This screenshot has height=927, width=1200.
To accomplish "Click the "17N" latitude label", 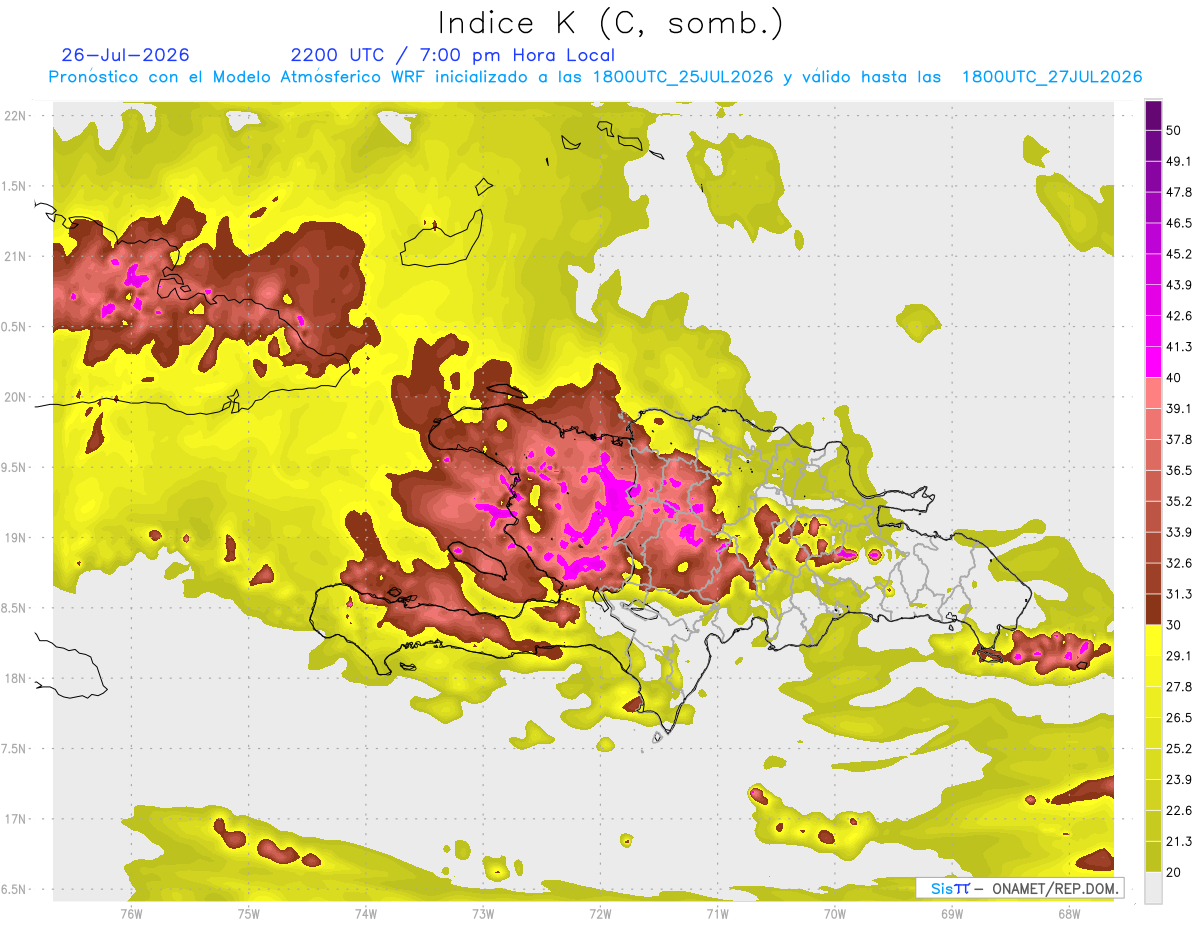I will pos(17,820).
